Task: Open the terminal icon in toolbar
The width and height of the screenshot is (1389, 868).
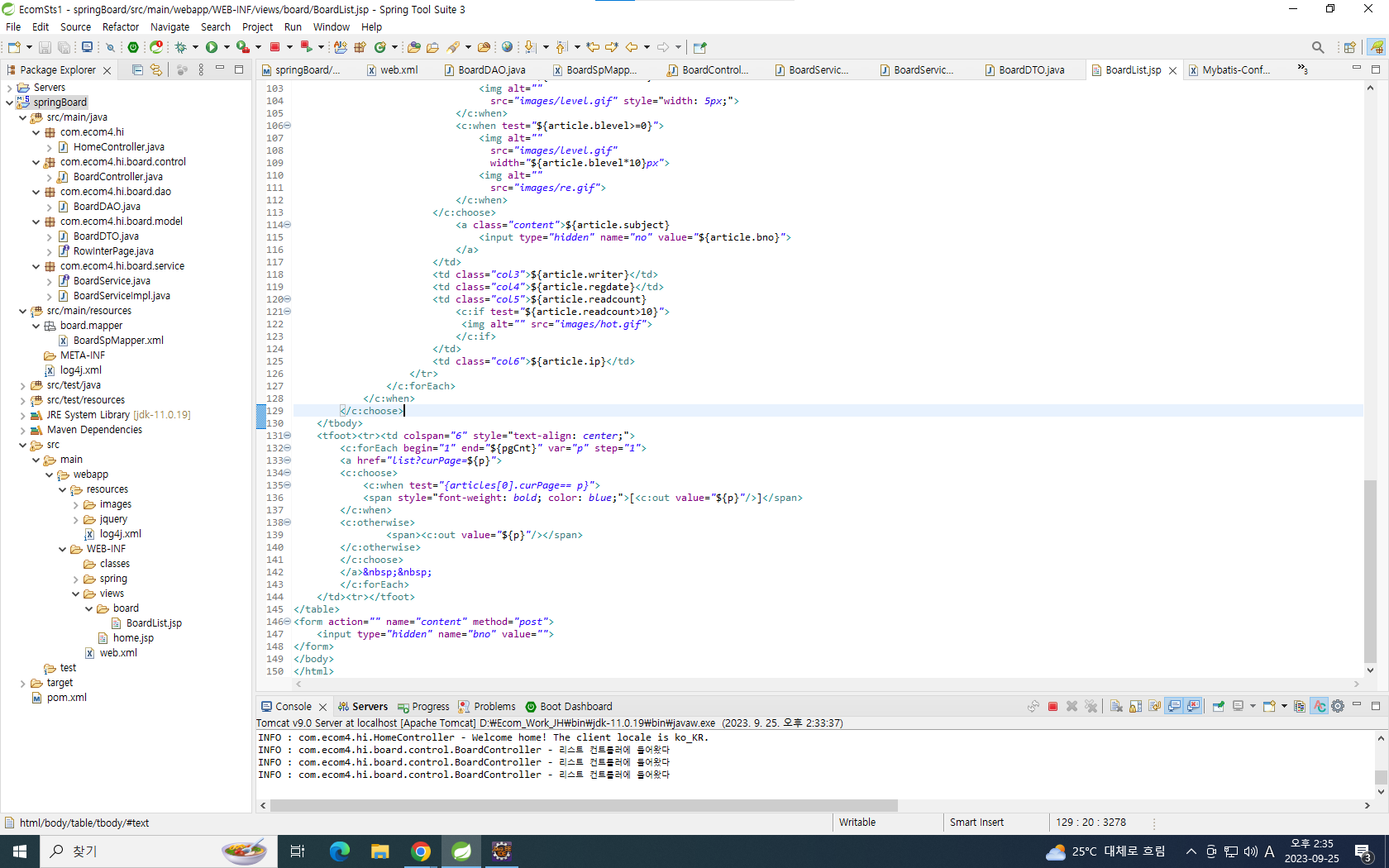Action: (87, 47)
